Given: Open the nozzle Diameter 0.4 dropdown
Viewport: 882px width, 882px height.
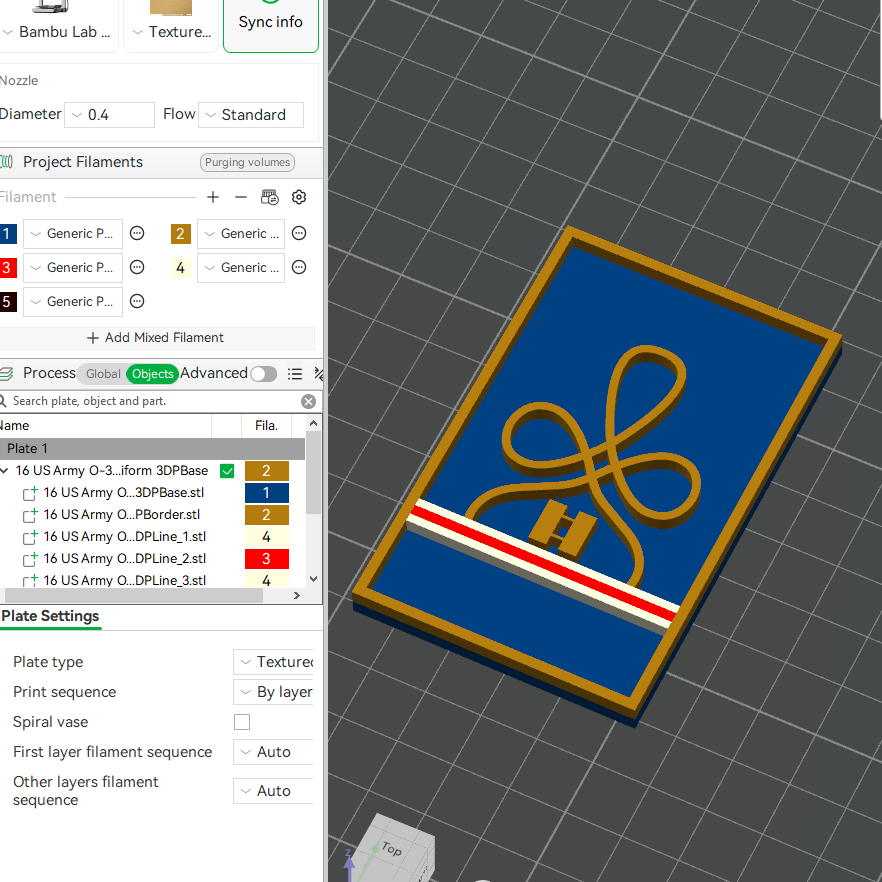Looking at the screenshot, I should point(109,115).
